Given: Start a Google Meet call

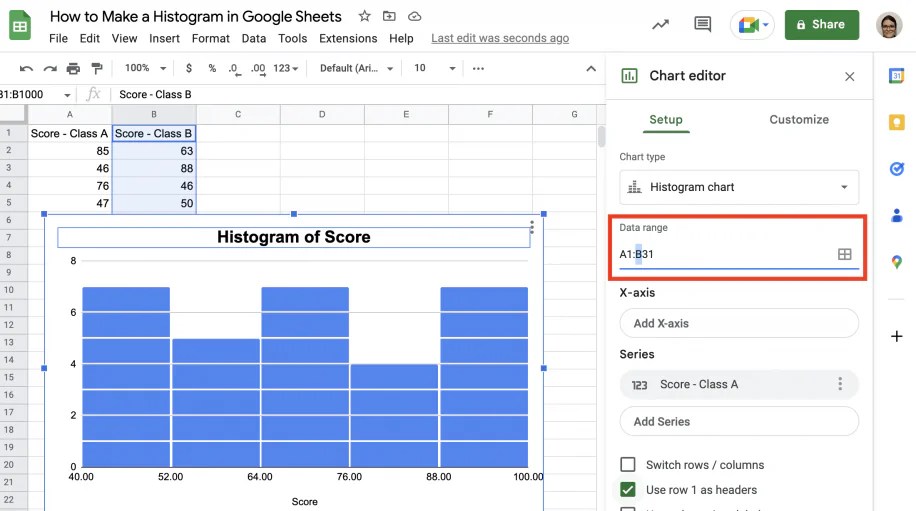Looking at the screenshot, I should (x=752, y=25).
